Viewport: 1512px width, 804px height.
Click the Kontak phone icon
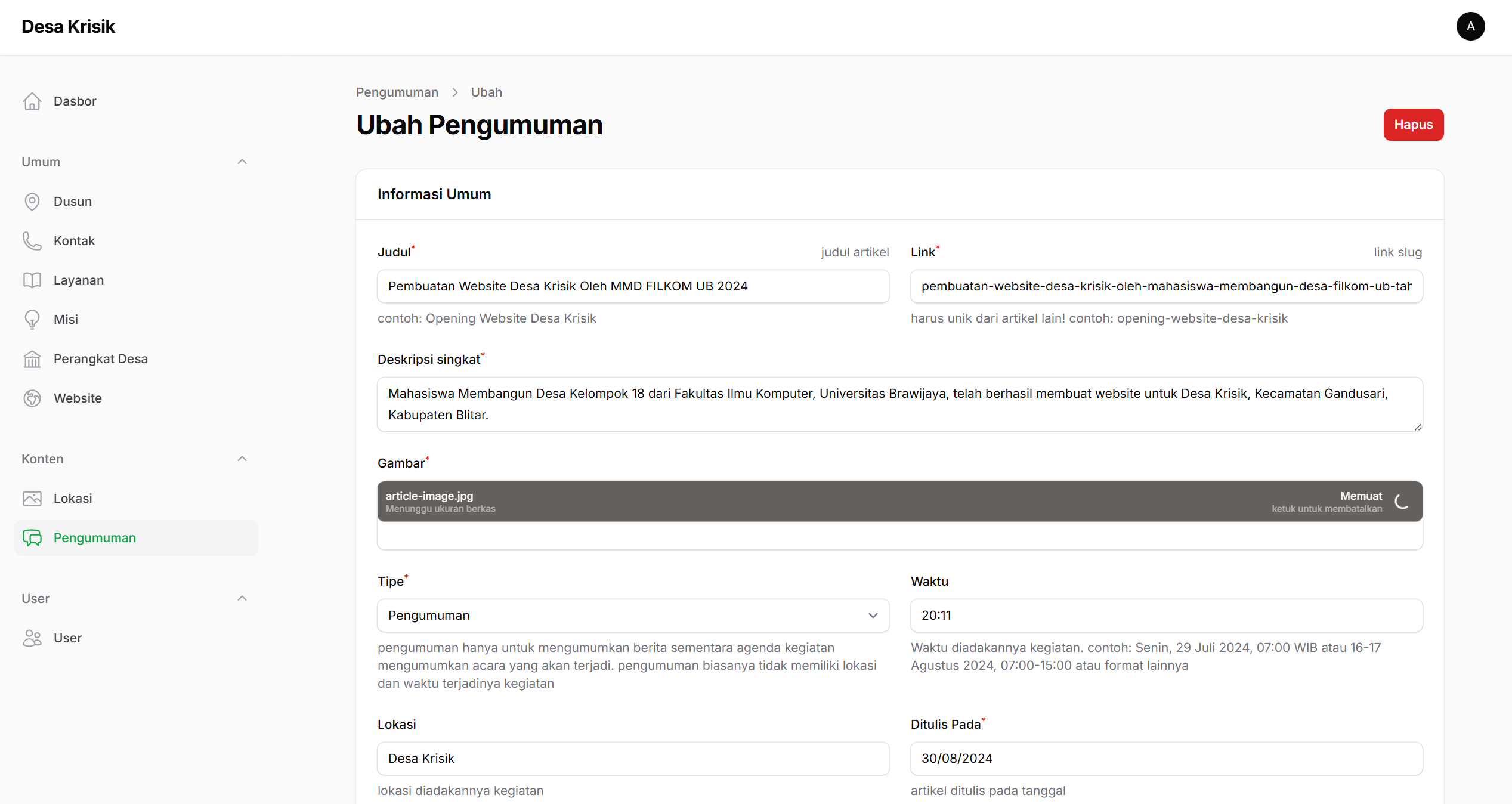coord(32,241)
